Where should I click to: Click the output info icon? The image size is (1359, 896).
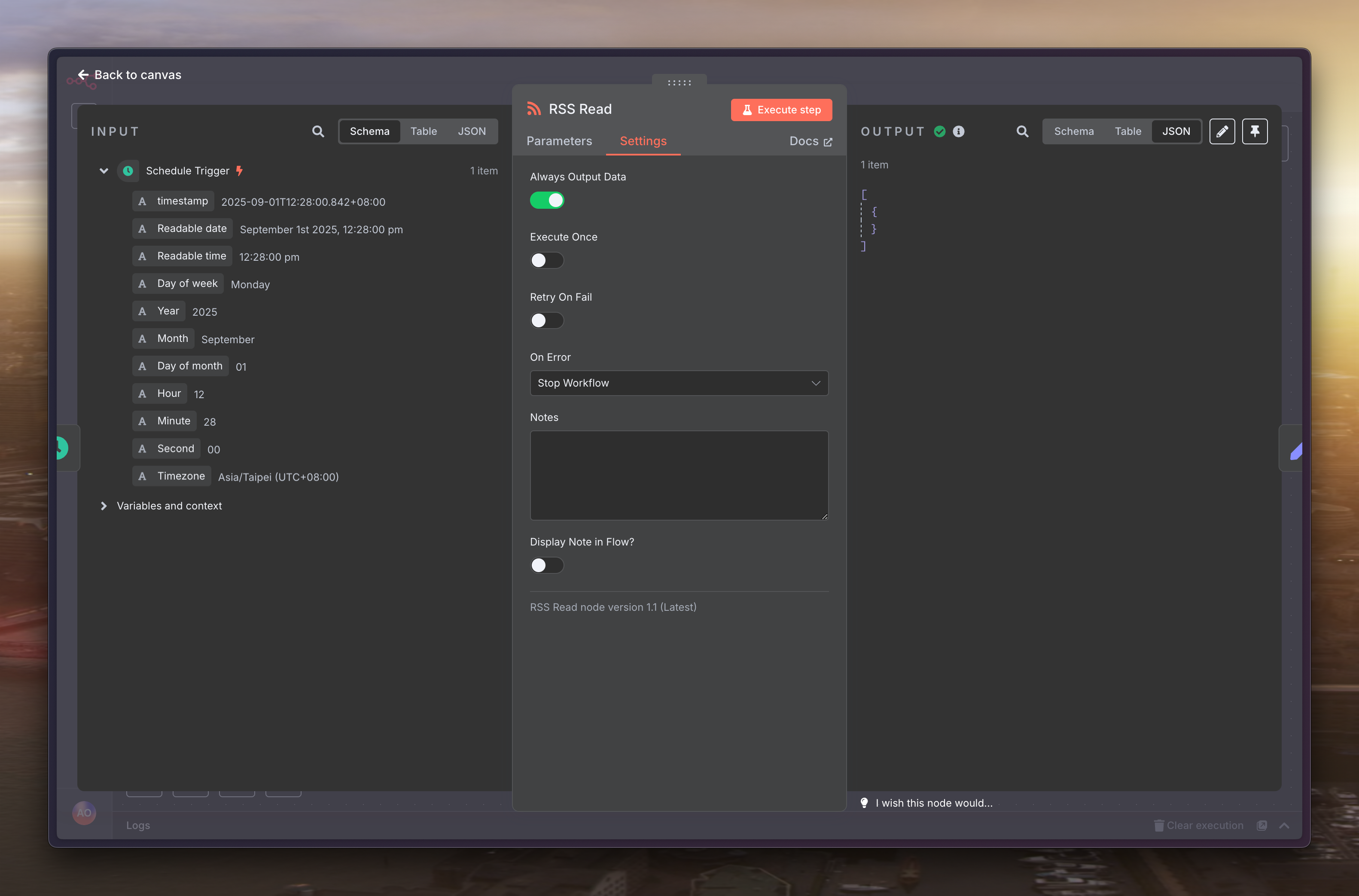point(959,131)
